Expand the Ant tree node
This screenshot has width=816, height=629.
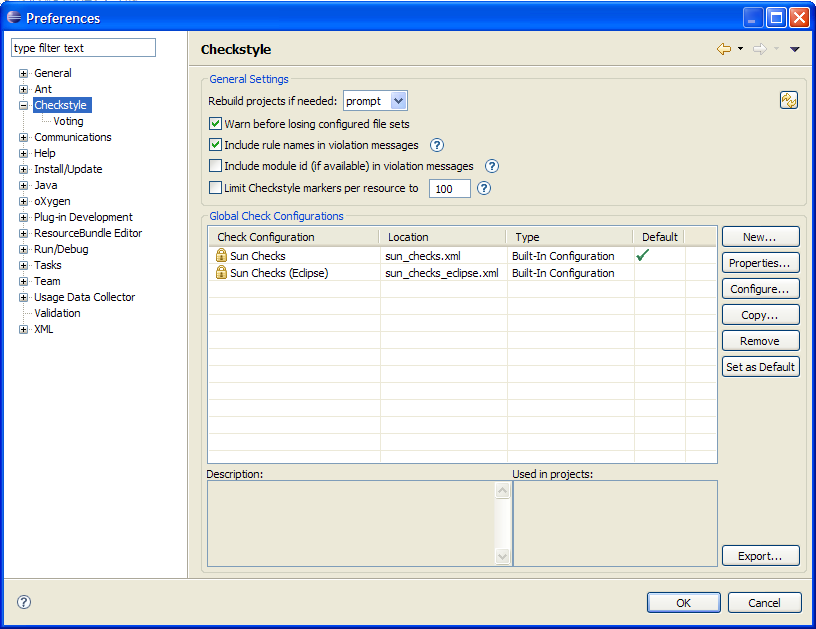[x=23, y=89]
